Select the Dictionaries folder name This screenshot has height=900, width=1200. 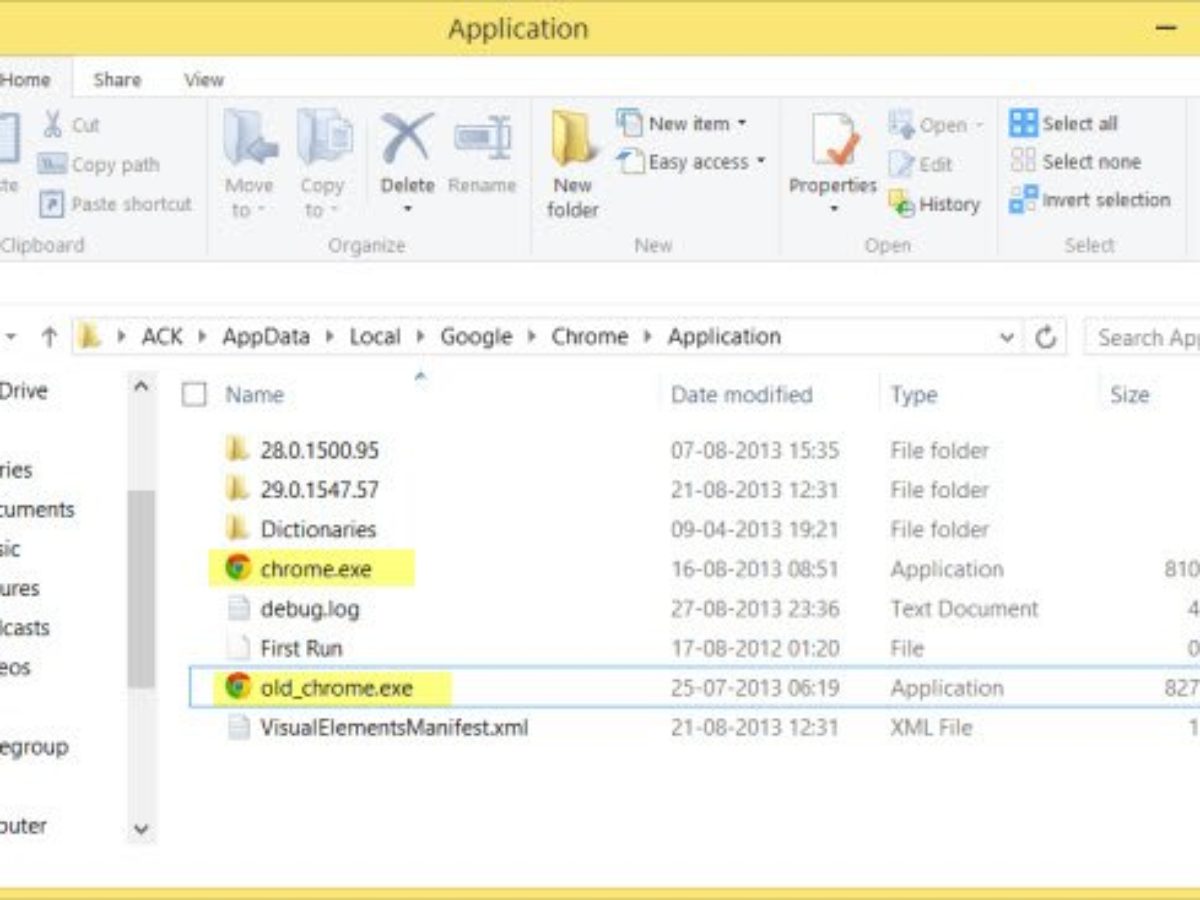(x=318, y=529)
